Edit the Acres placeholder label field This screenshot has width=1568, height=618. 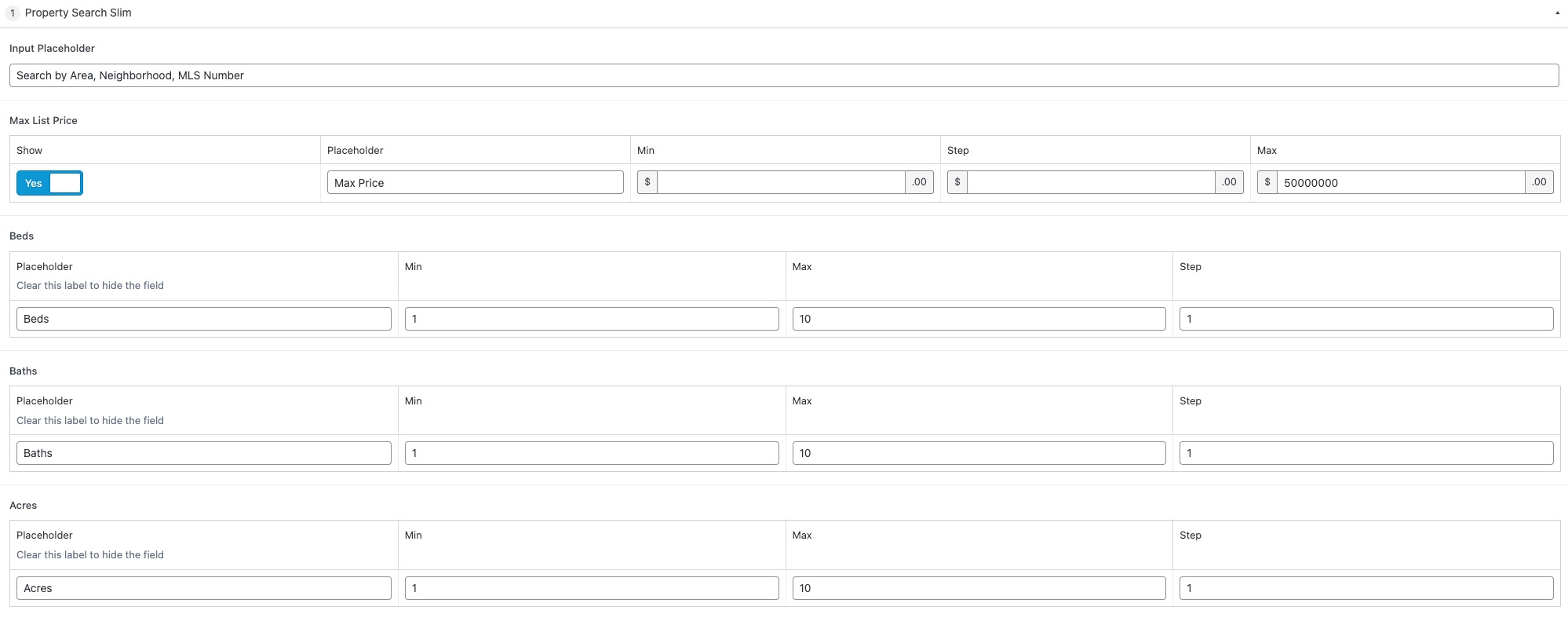coord(204,588)
